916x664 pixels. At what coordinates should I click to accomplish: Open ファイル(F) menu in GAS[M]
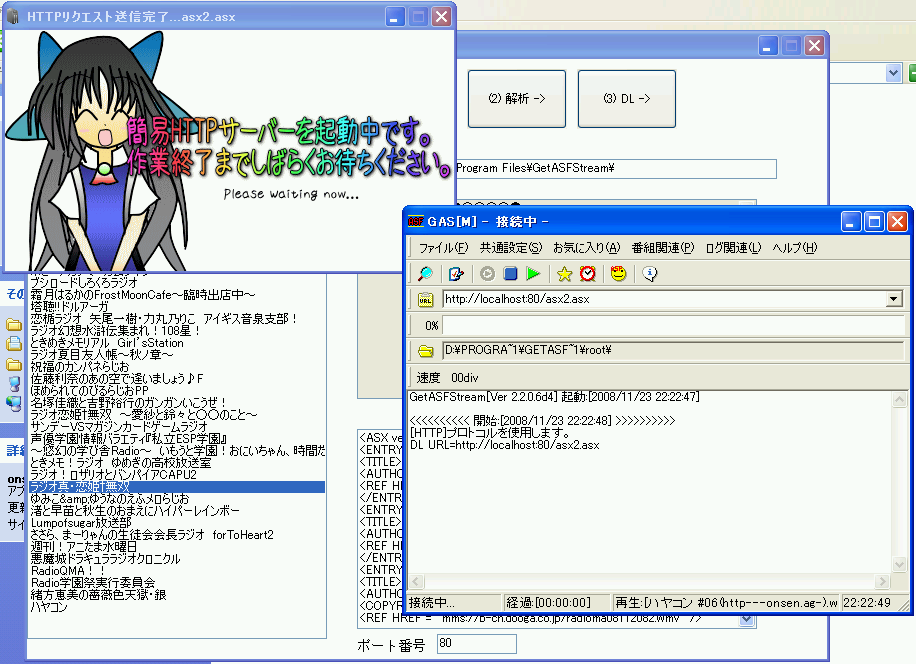tap(443, 248)
